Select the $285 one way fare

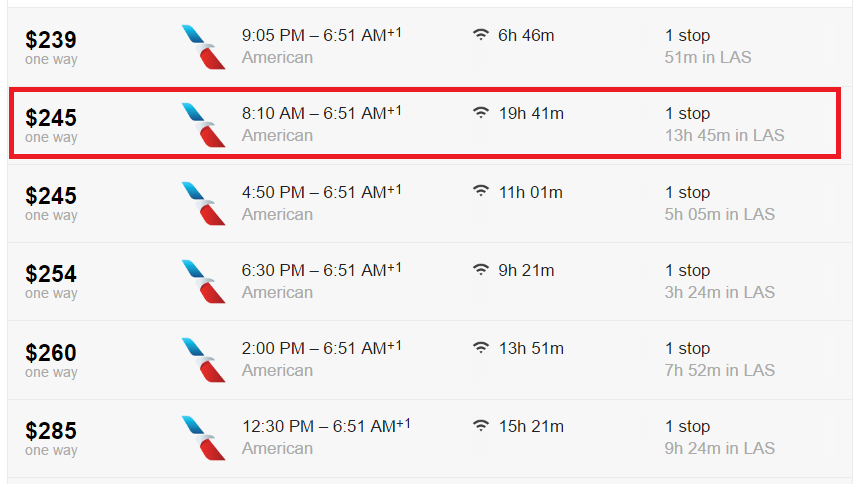click(x=51, y=438)
